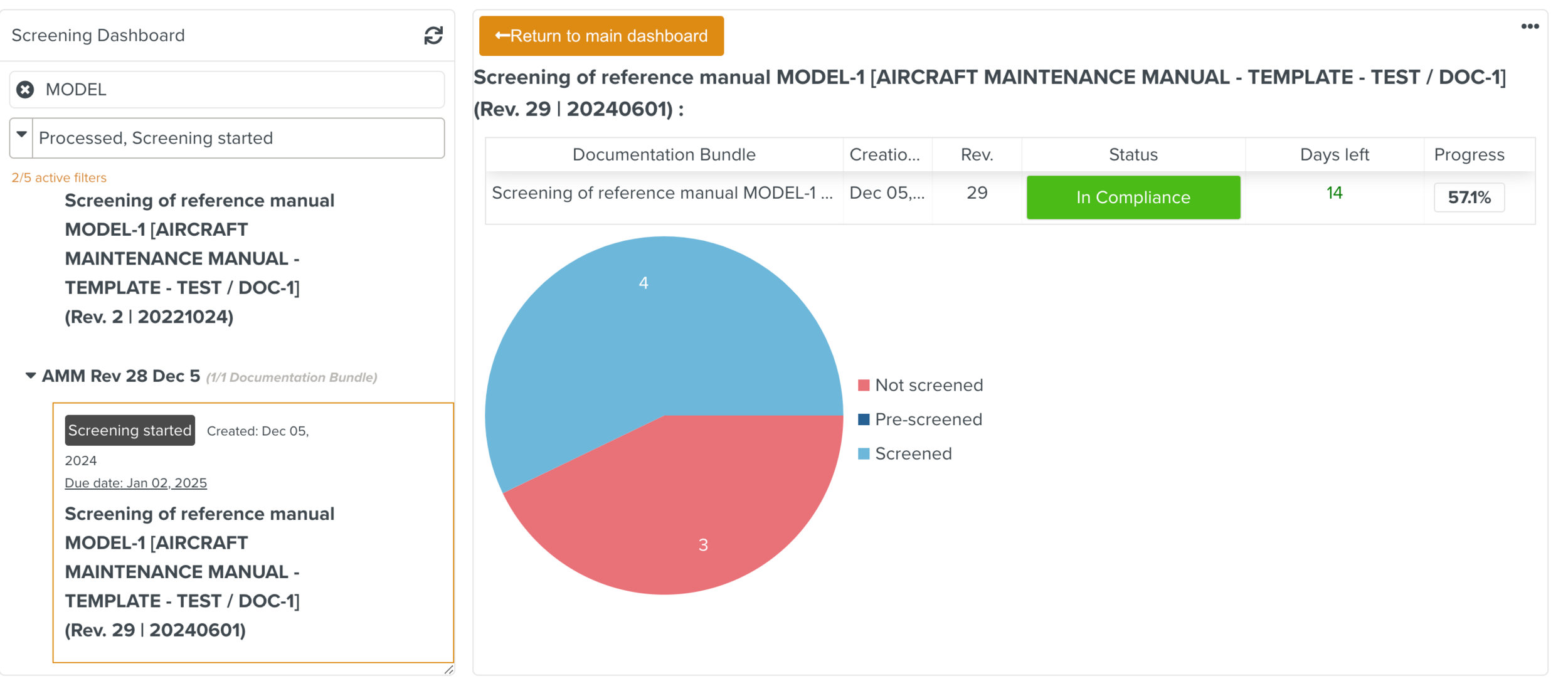Toggle Screened legend entry
The width and height of the screenshot is (1568, 686).
904,453
